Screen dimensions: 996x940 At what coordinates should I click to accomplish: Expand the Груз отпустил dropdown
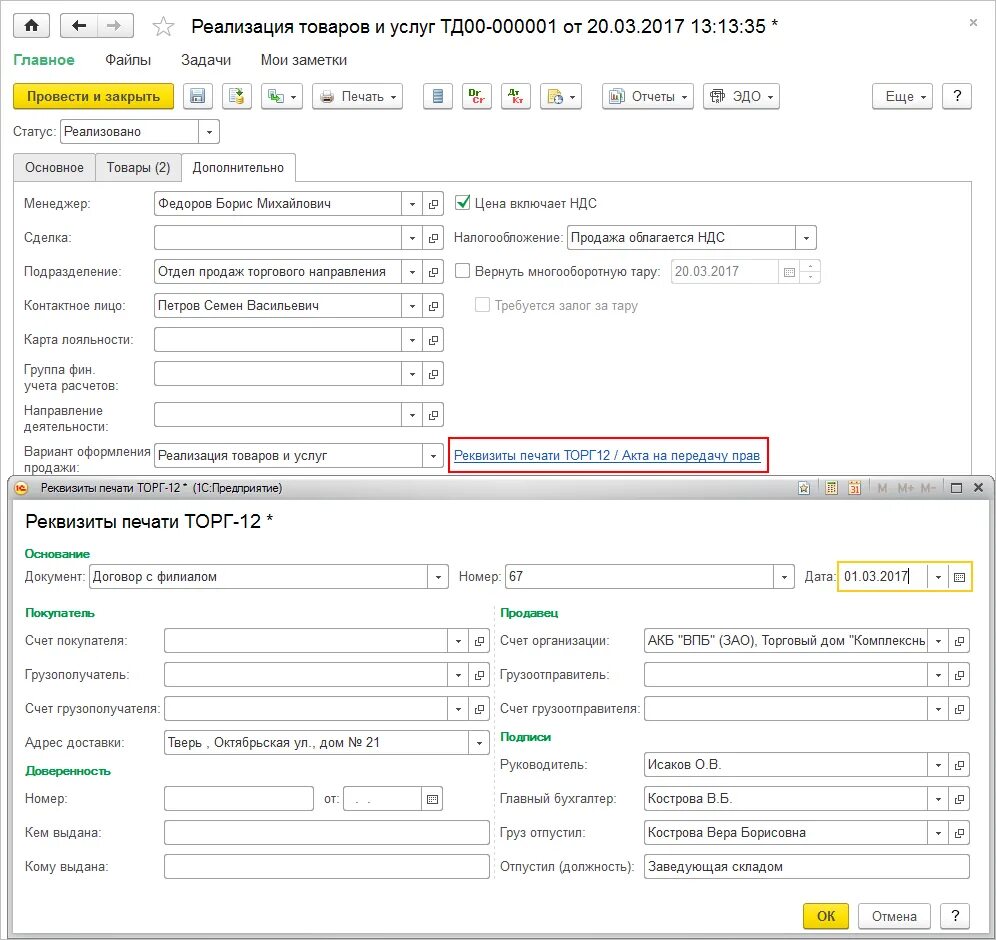[x=938, y=833]
